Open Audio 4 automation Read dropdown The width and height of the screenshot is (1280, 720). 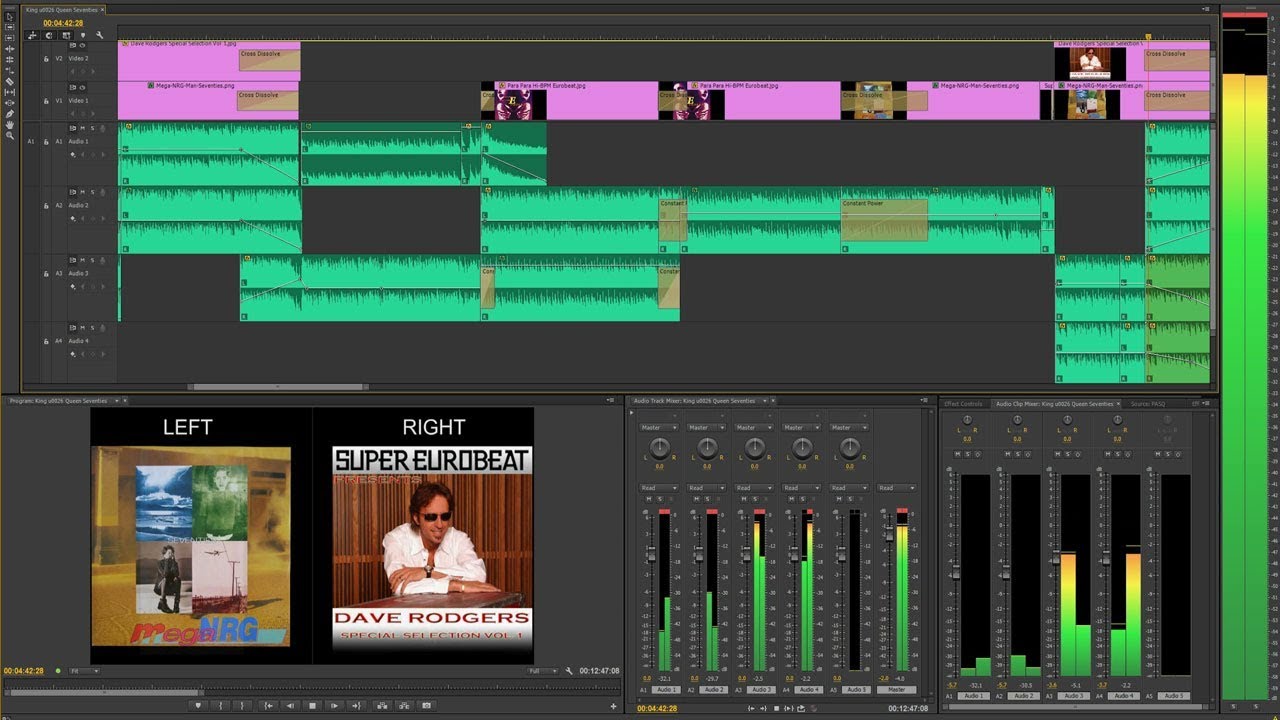pos(803,488)
